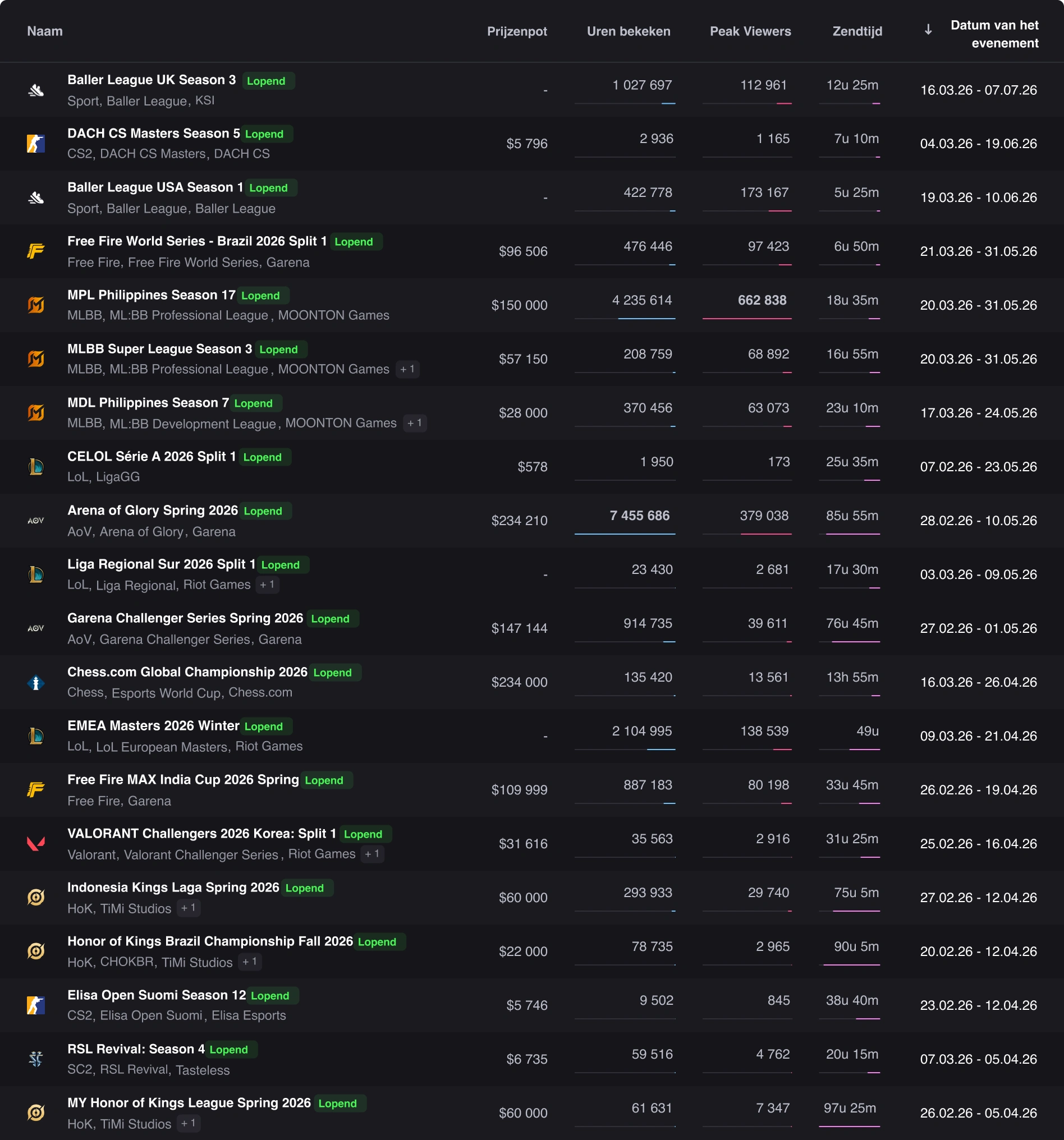Click the LigaGG tag under CELOL Série A

(118, 477)
